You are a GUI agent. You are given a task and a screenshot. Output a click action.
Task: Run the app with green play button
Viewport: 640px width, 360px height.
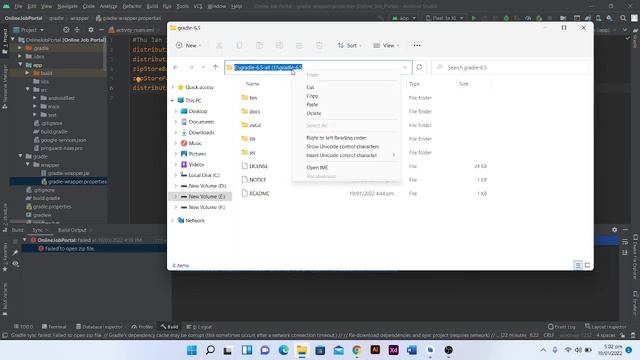(473, 18)
